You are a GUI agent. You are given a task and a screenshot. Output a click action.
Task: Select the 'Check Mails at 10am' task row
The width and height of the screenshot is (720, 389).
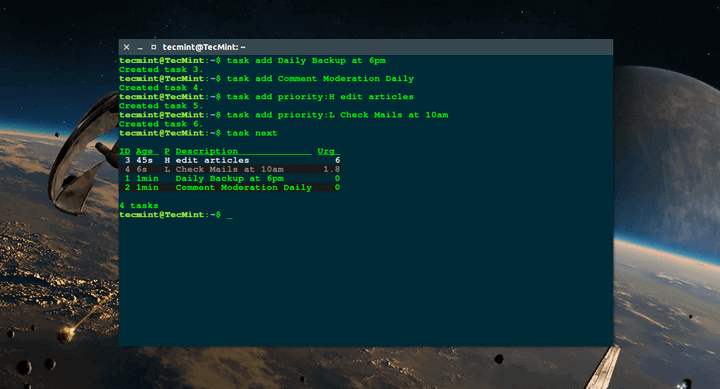pos(230,169)
